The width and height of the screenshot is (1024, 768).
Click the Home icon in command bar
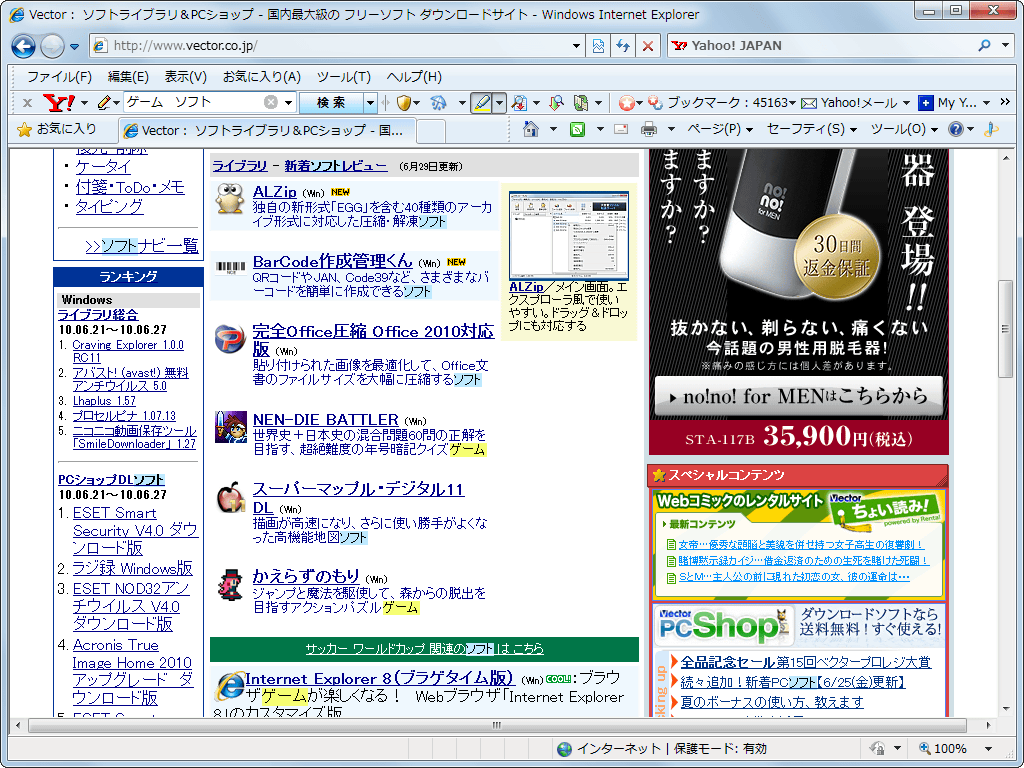pyautogui.click(x=531, y=129)
